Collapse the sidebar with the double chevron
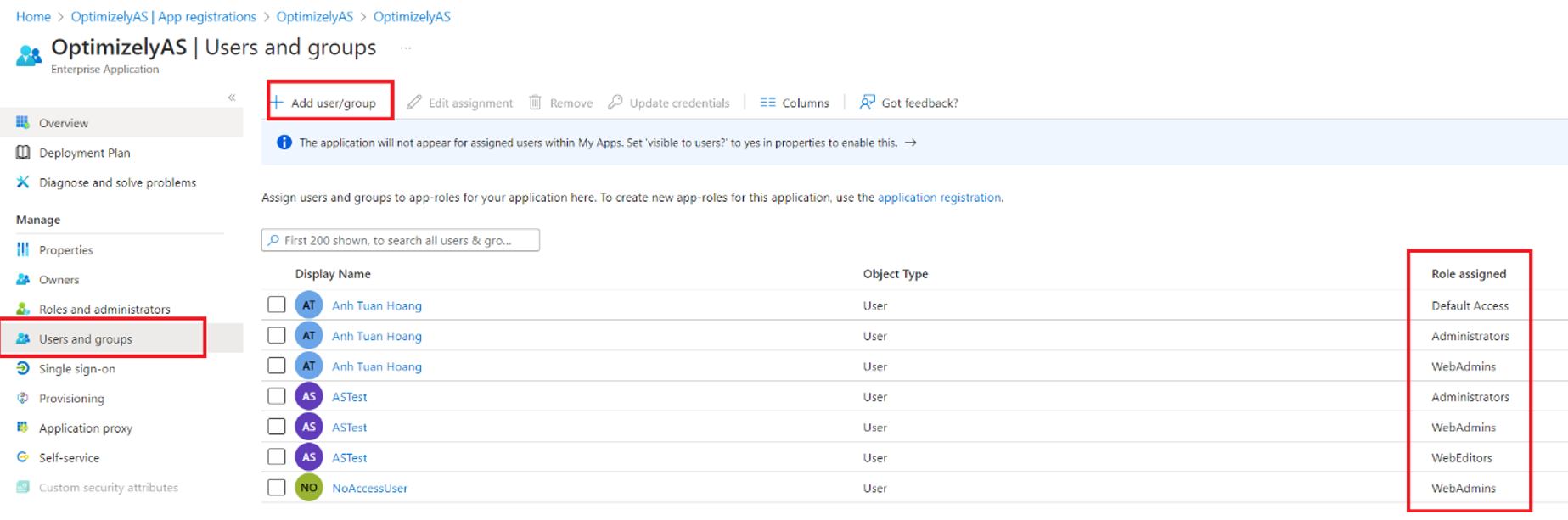The image size is (1568, 520). pos(232,98)
